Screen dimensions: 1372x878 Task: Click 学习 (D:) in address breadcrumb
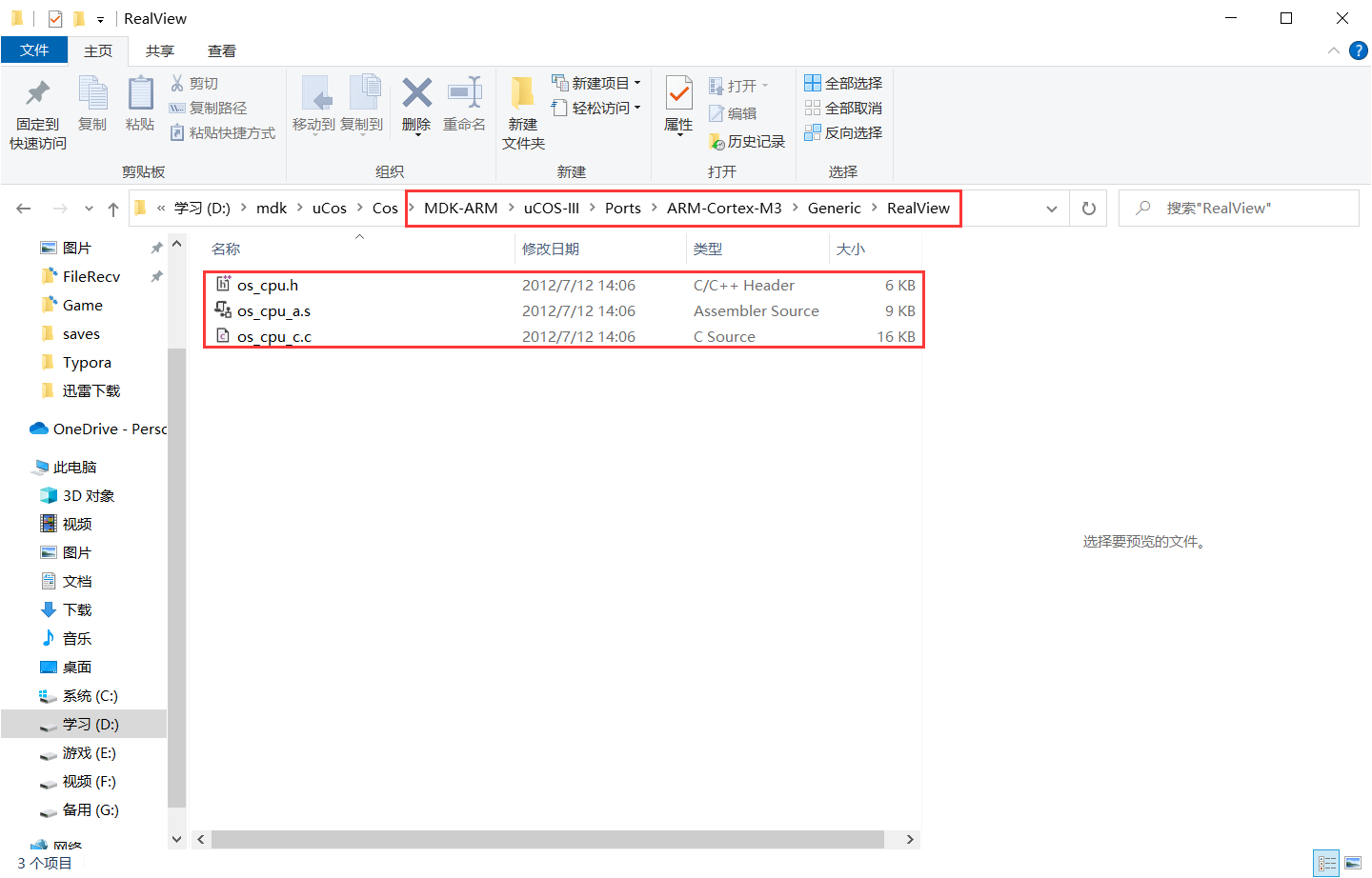click(202, 208)
